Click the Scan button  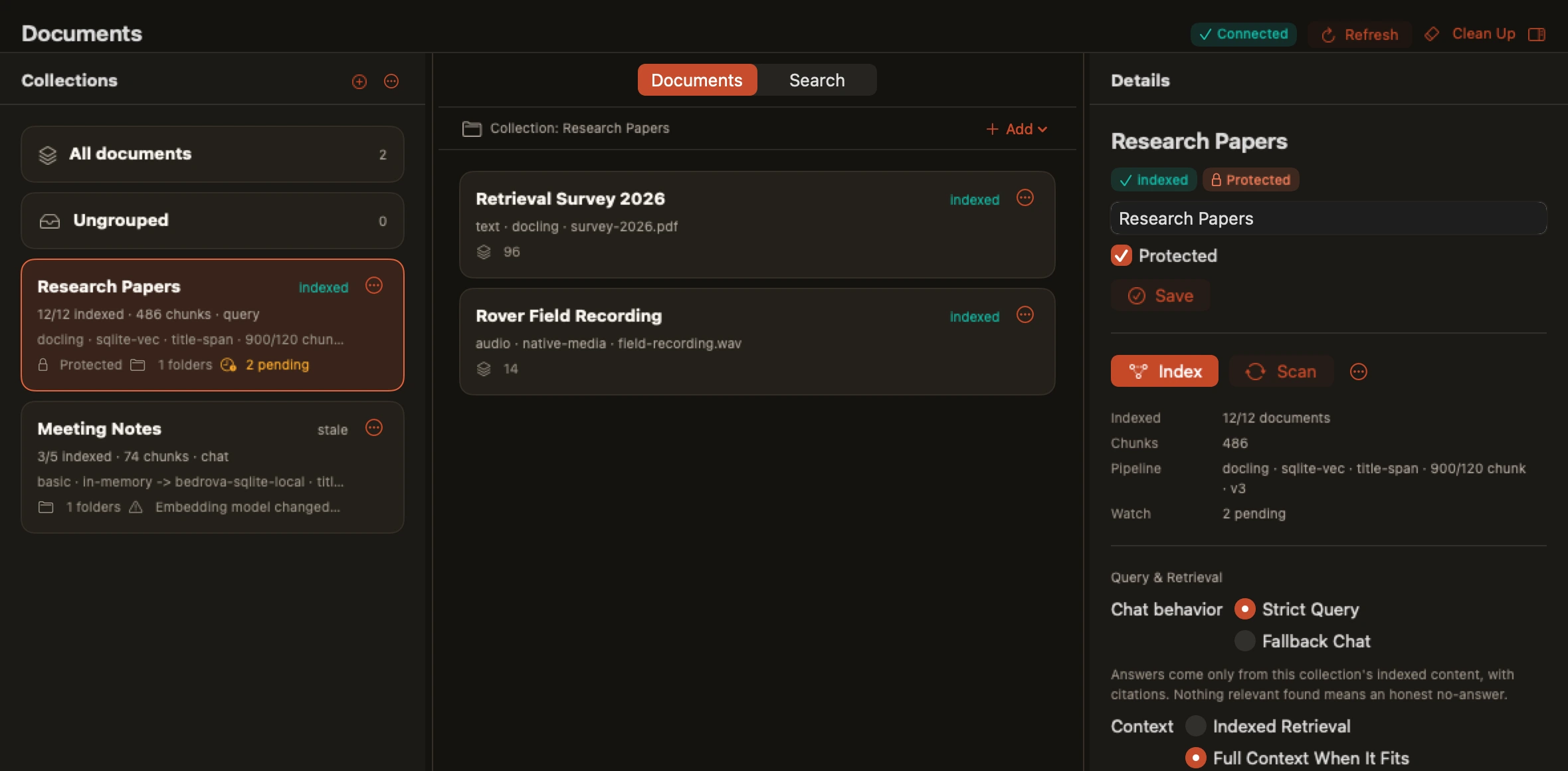point(1281,372)
